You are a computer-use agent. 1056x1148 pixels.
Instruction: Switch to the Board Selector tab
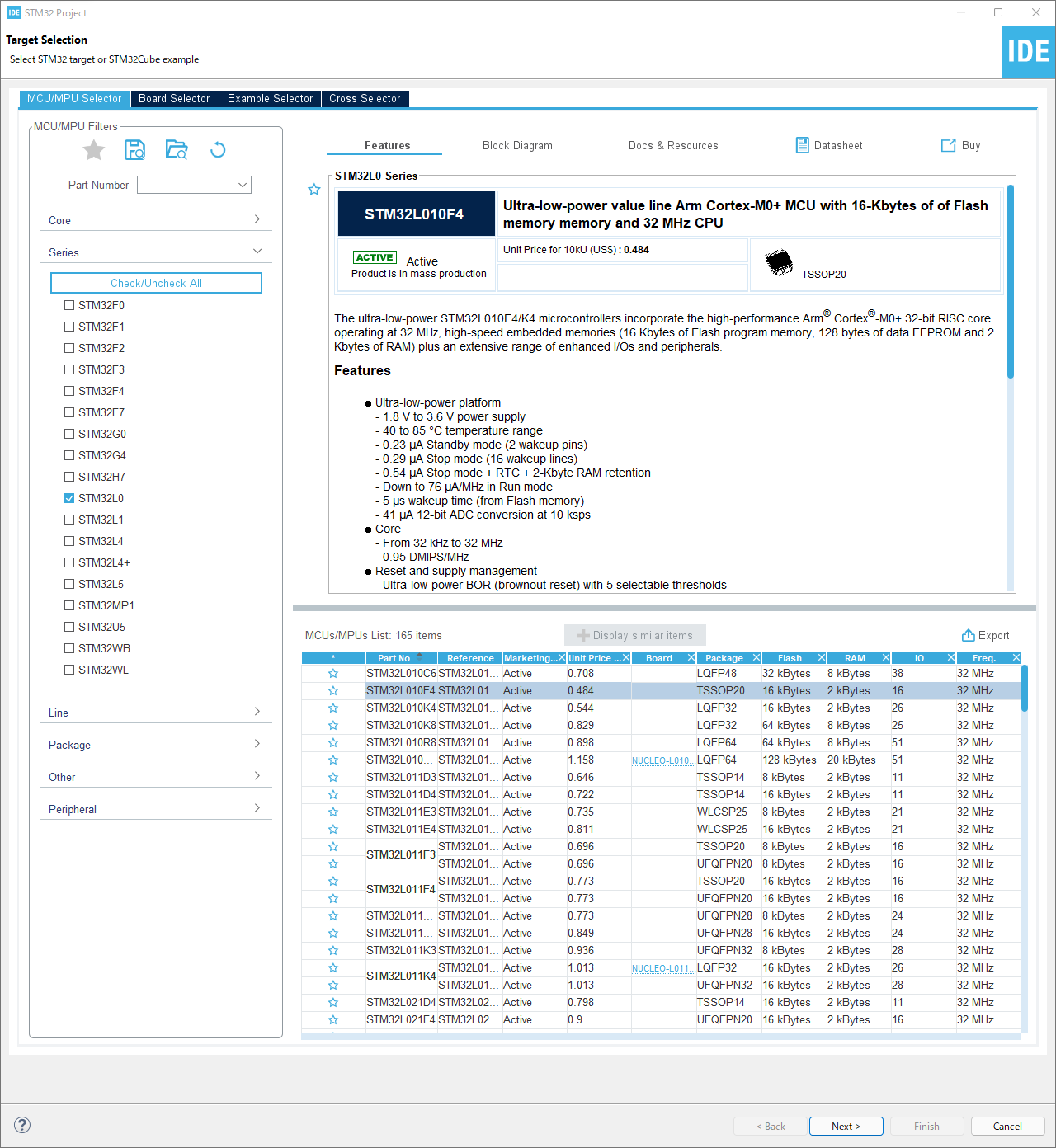[x=174, y=99]
